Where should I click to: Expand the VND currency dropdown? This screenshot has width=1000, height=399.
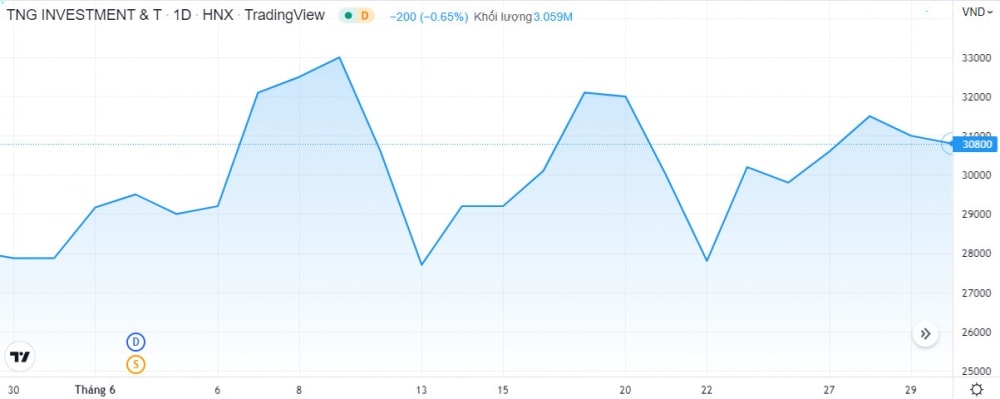click(976, 11)
